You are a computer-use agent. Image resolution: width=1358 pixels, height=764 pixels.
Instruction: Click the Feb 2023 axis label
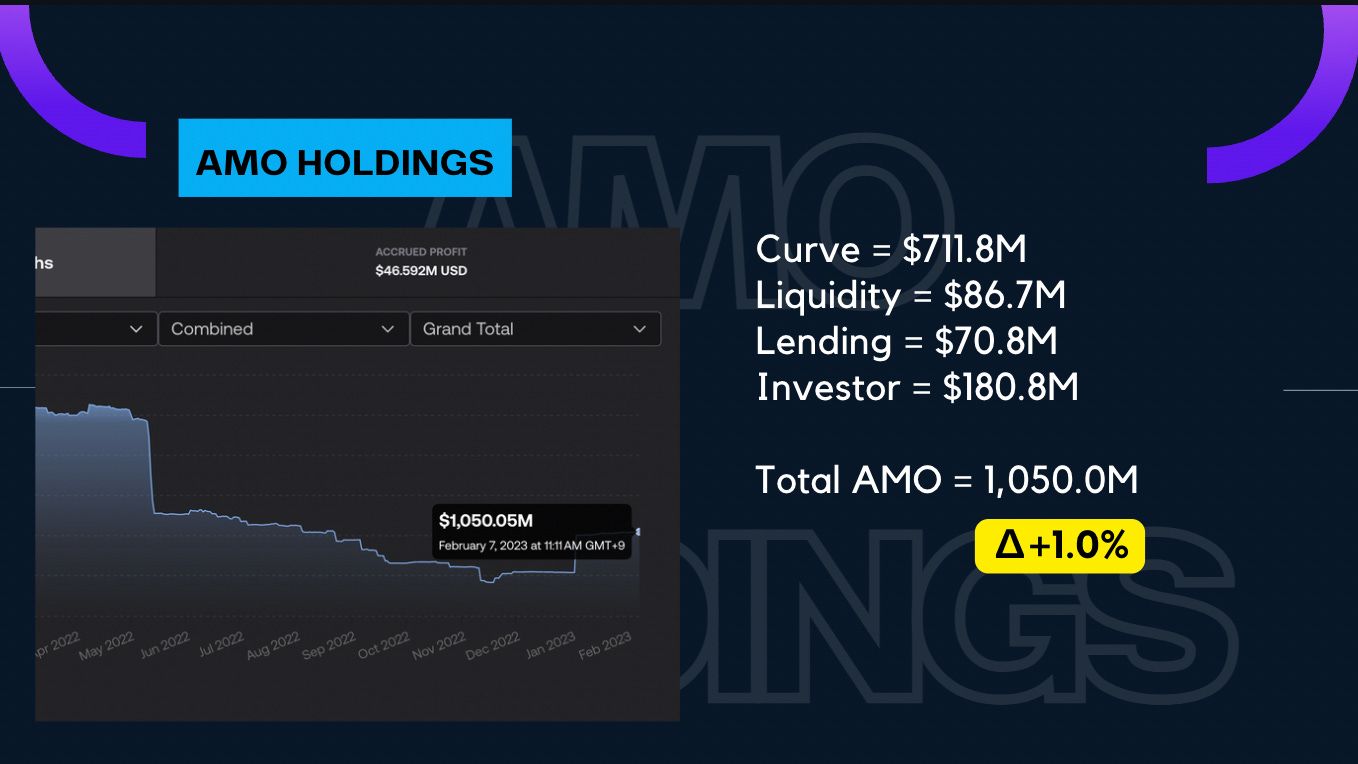click(605, 646)
